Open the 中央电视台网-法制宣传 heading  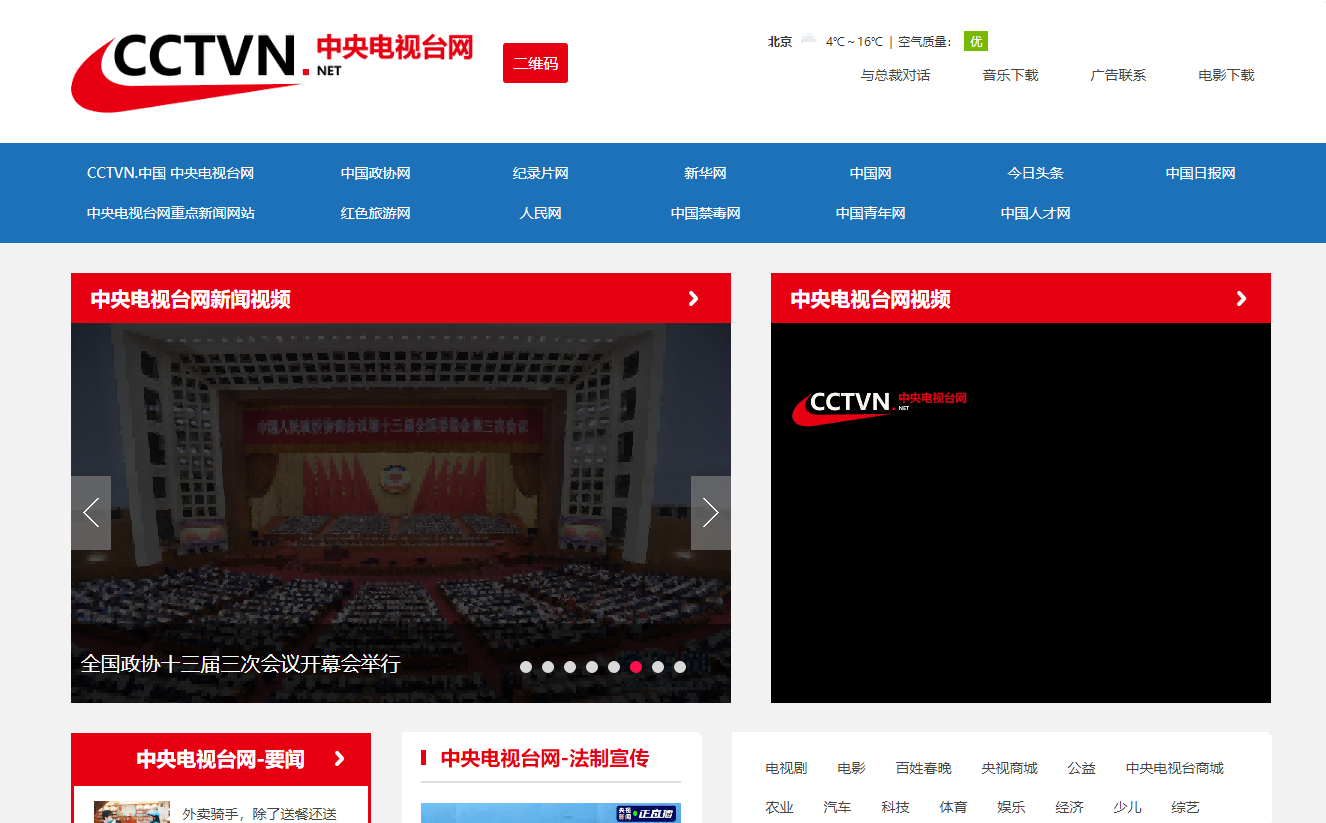[545, 759]
